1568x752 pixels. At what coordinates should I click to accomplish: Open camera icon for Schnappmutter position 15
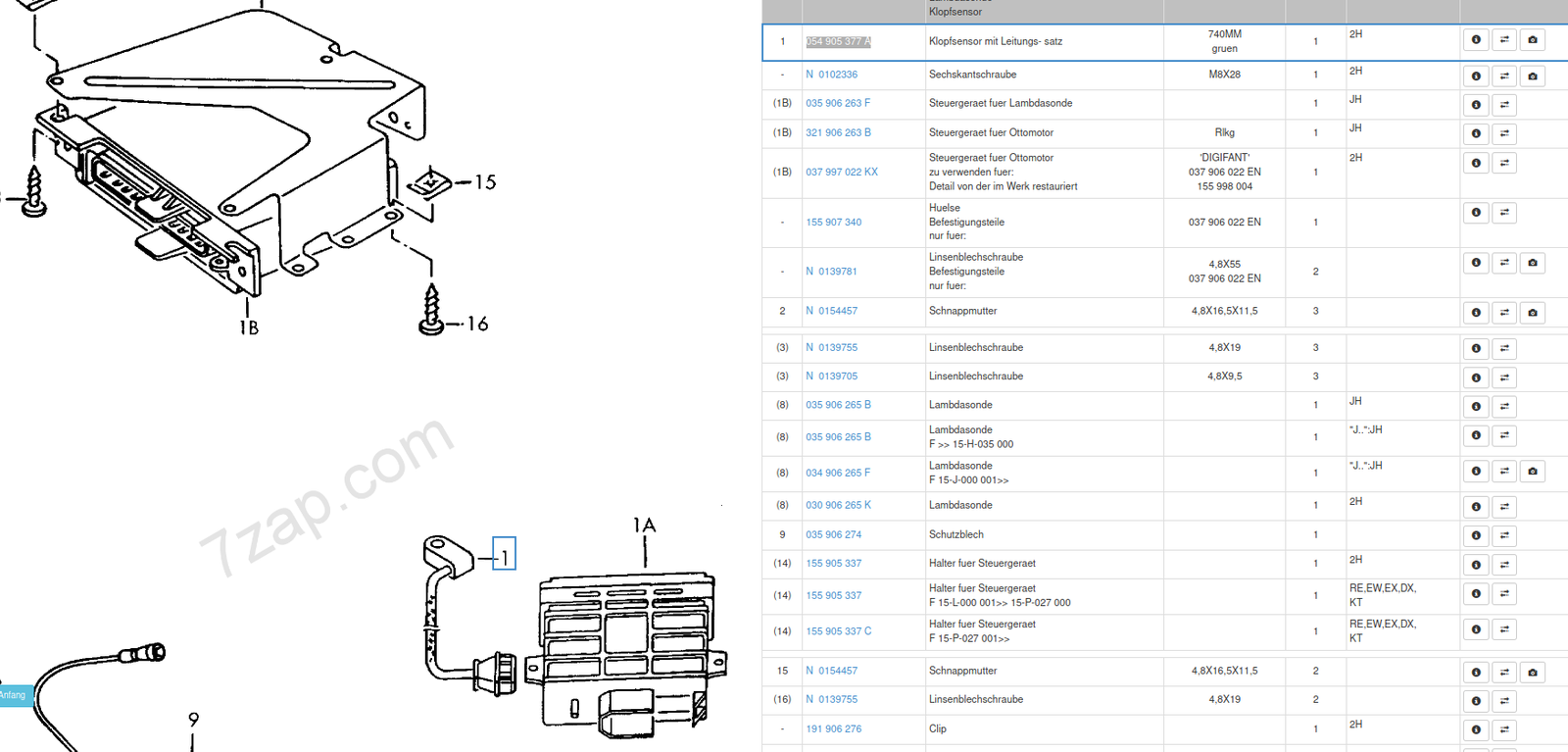pyautogui.click(x=1533, y=673)
